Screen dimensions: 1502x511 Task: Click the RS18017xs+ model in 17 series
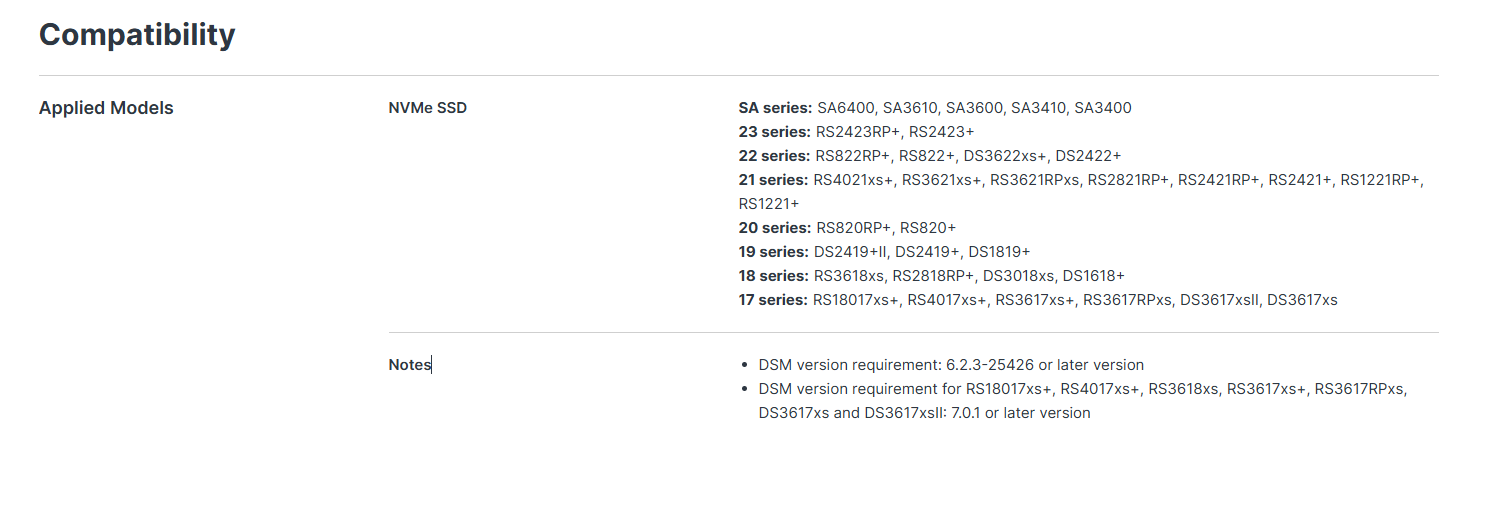point(856,300)
